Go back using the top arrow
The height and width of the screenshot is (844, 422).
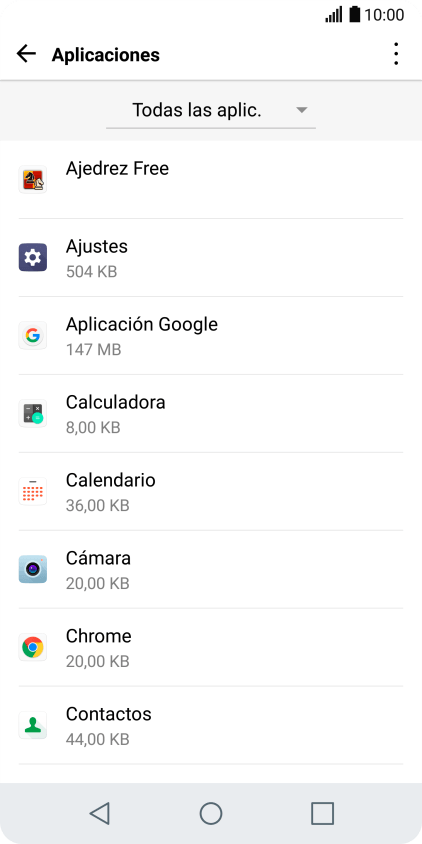coord(26,54)
